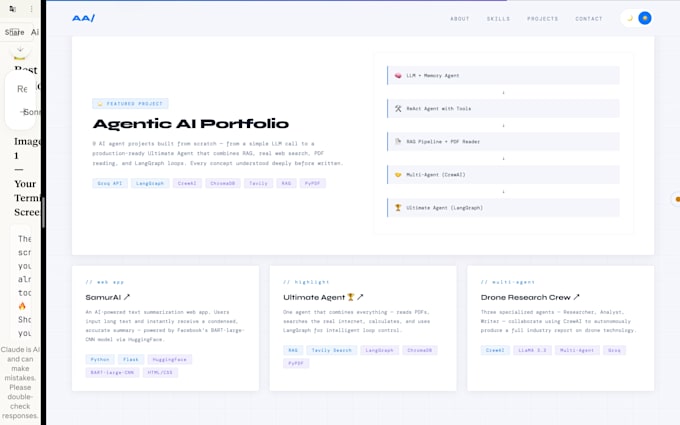Open the About nav link
Screen dimensions: 680x425
point(460,19)
